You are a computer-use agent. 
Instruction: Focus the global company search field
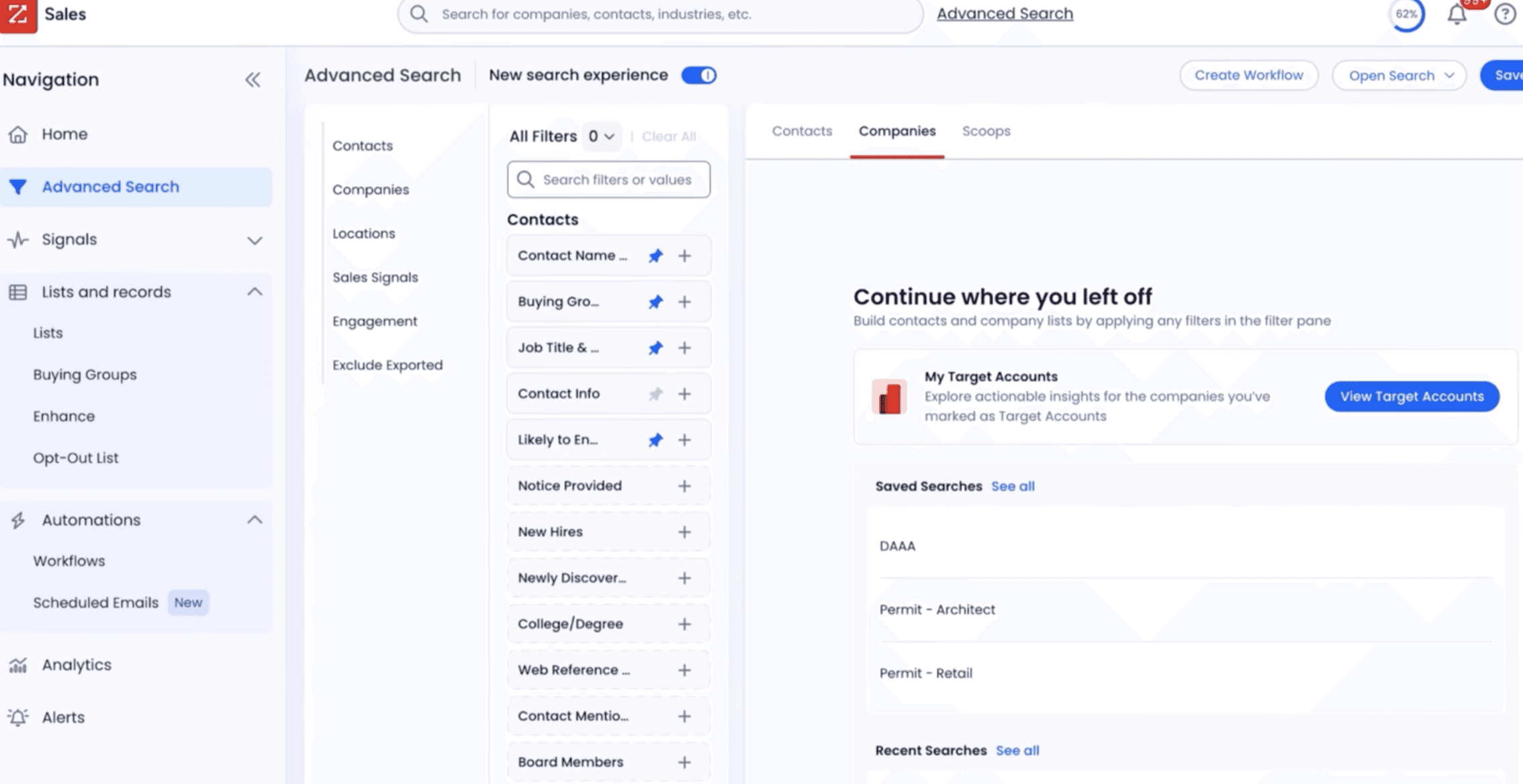point(660,14)
